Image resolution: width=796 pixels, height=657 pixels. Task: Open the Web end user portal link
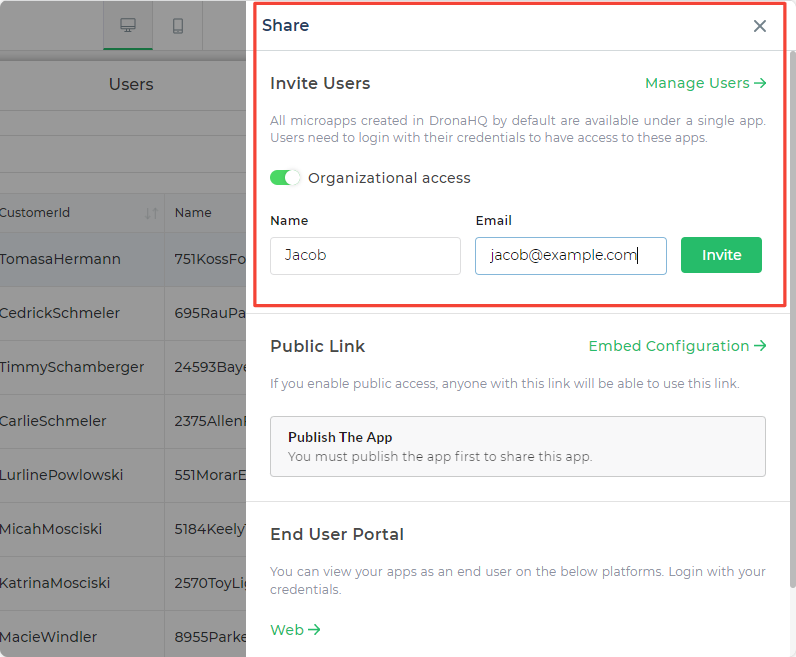click(x=295, y=629)
